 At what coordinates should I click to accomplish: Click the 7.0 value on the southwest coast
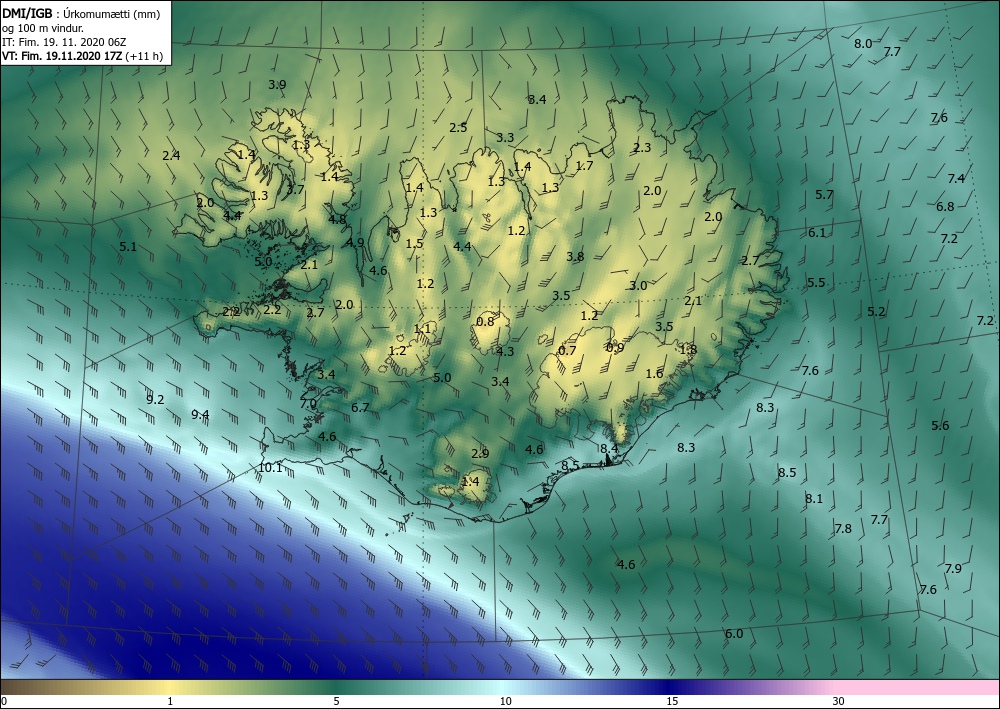pos(308,404)
